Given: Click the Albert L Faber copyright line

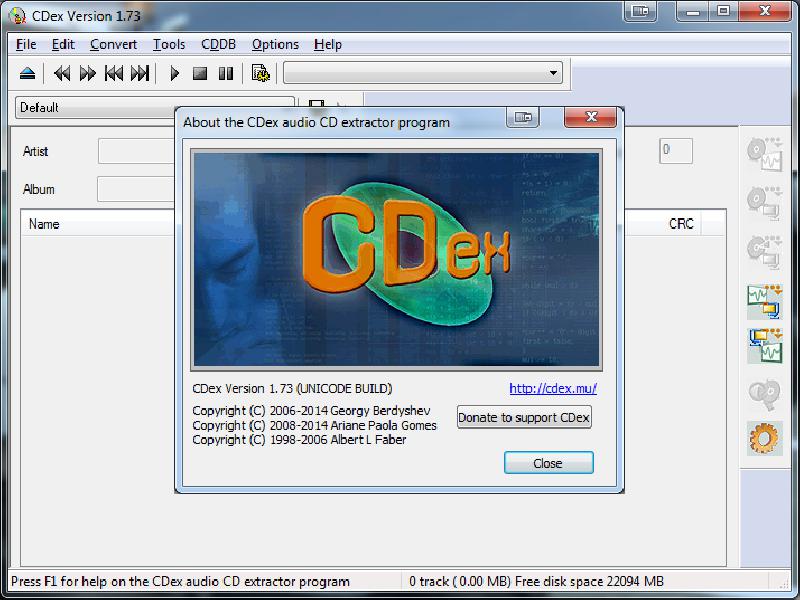Looking at the screenshot, I should pyautogui.click(x=299, y=440).
